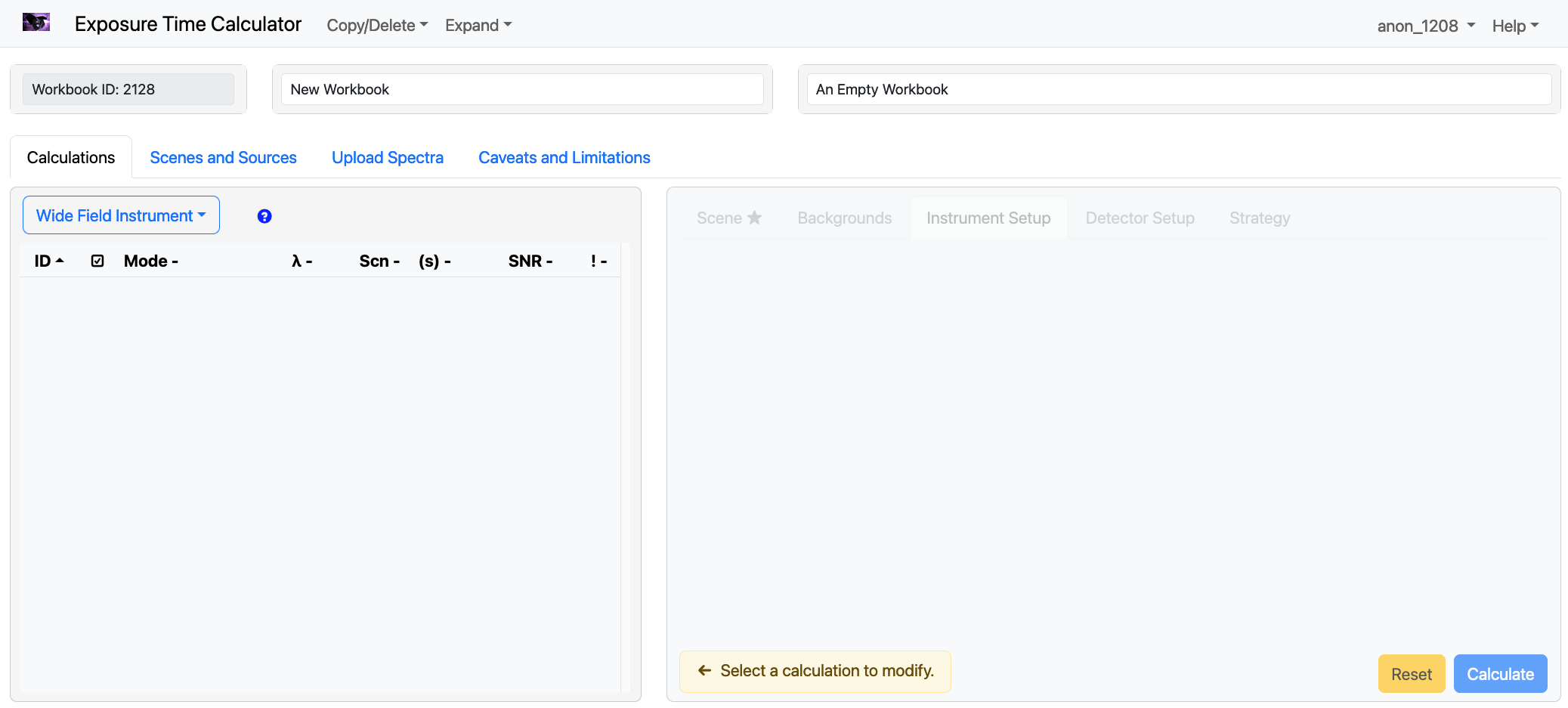
Task: Open the Expand dropdown menu
Action: [x=478, y=26]
